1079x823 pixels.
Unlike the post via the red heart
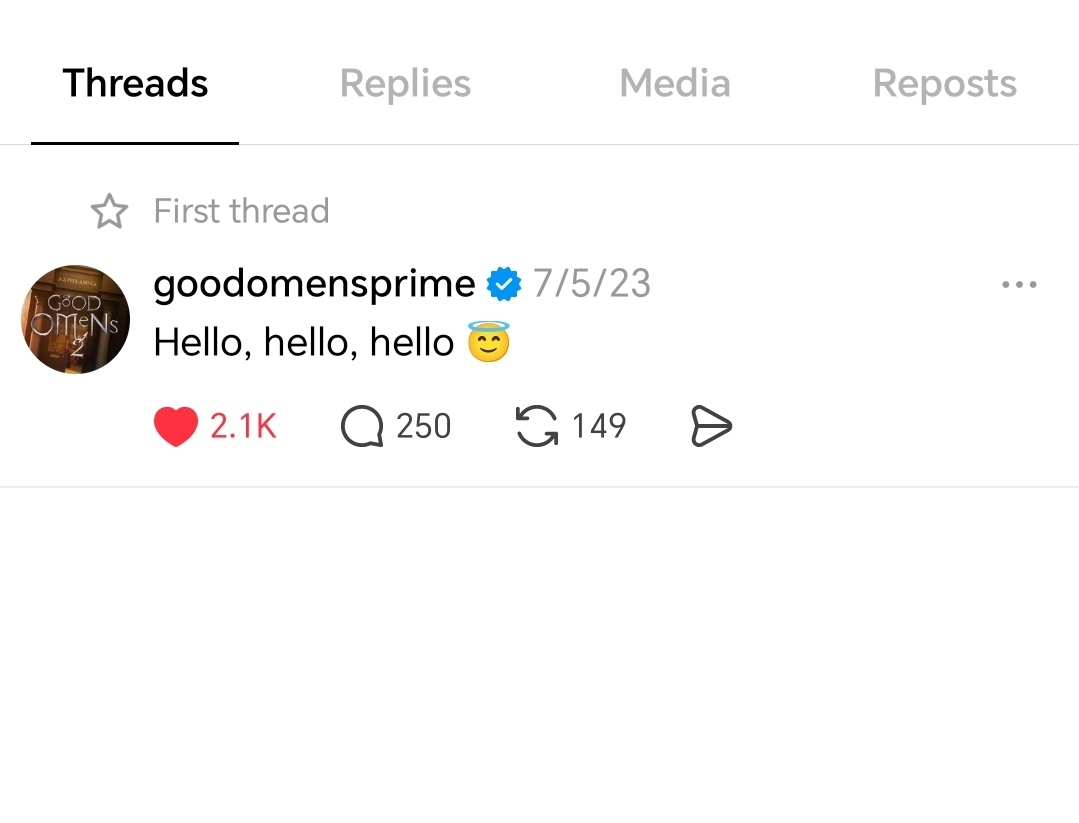click(x=175, y=427)
